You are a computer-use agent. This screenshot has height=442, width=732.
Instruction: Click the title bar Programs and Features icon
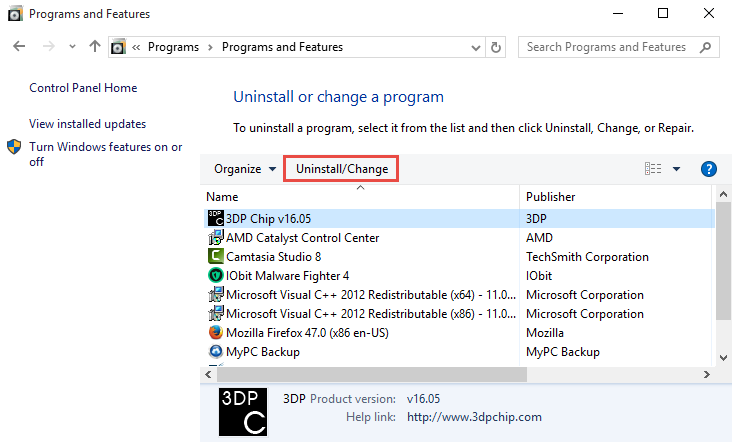click(15, 14)
